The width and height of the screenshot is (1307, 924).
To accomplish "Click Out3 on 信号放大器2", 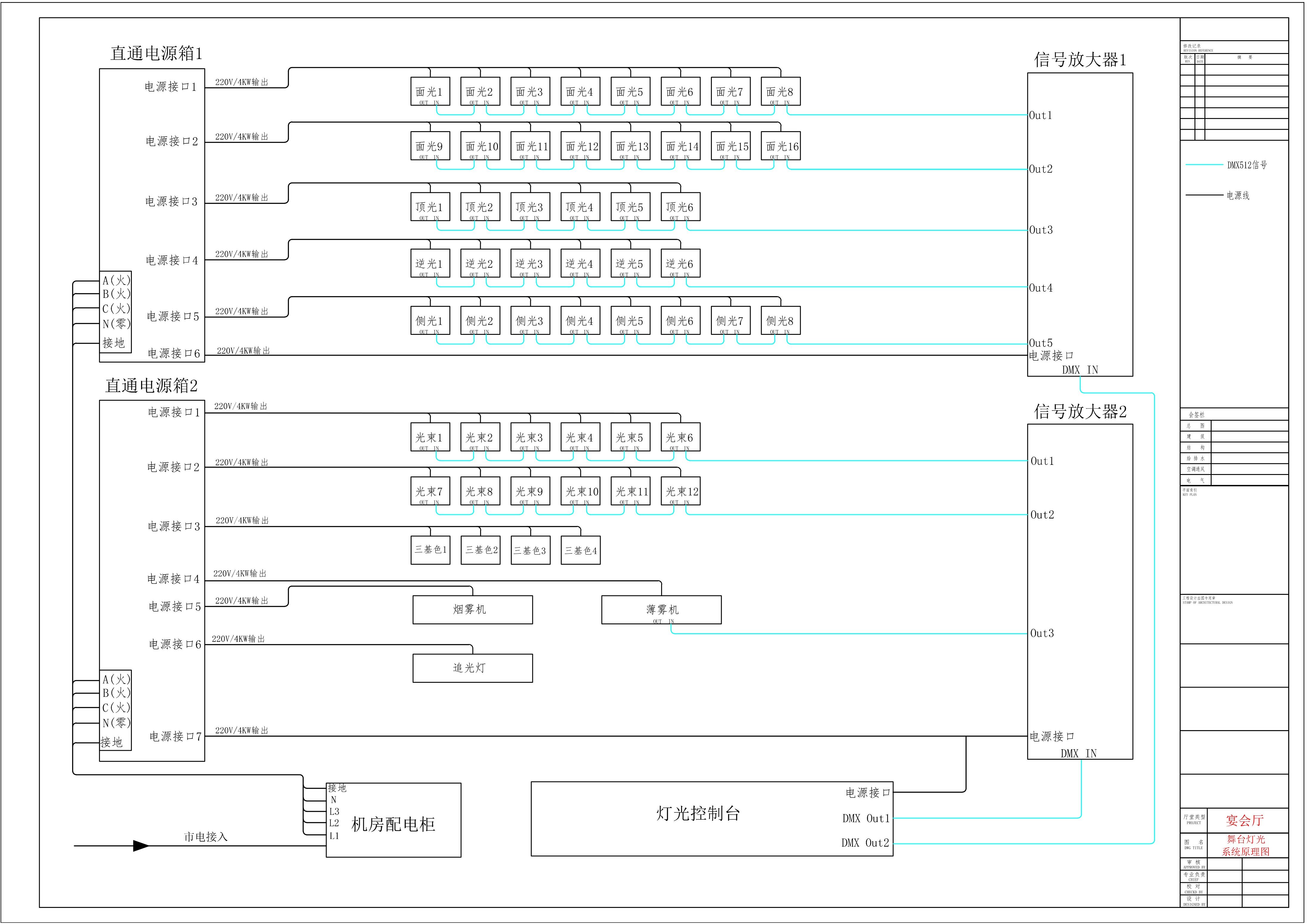I will tap(1042, 633).
